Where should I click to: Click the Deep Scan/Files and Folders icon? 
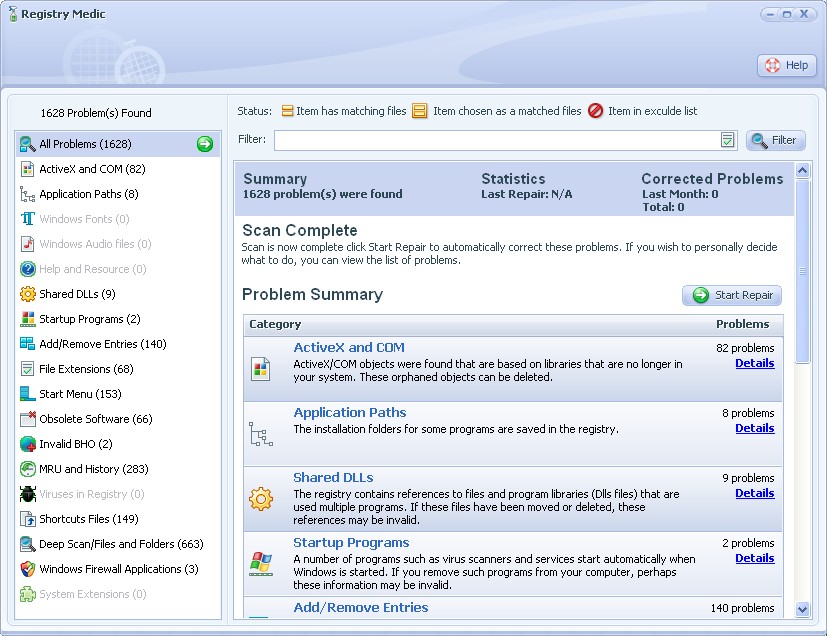27,544
